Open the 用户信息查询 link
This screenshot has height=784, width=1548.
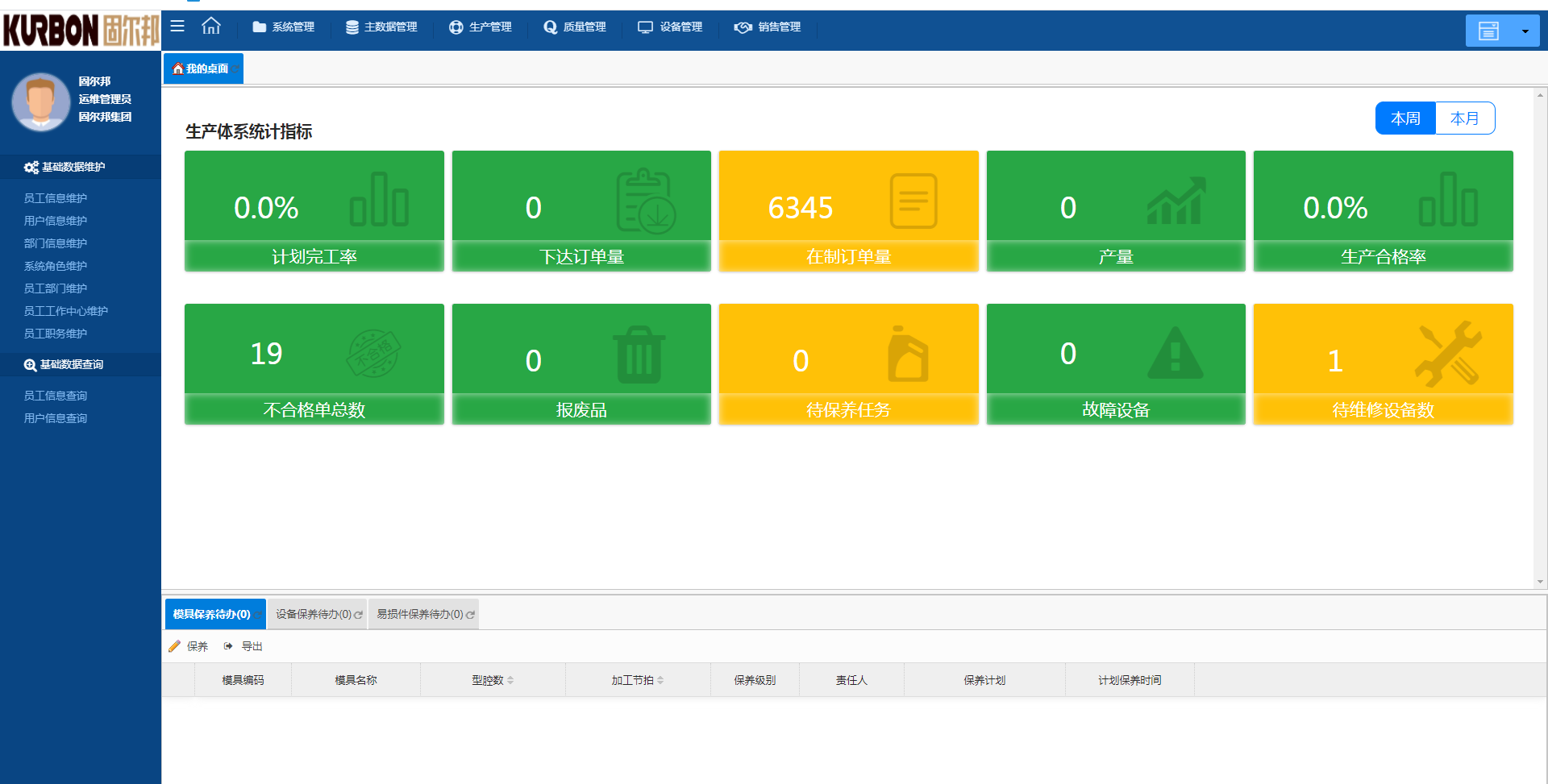point(56,418)
